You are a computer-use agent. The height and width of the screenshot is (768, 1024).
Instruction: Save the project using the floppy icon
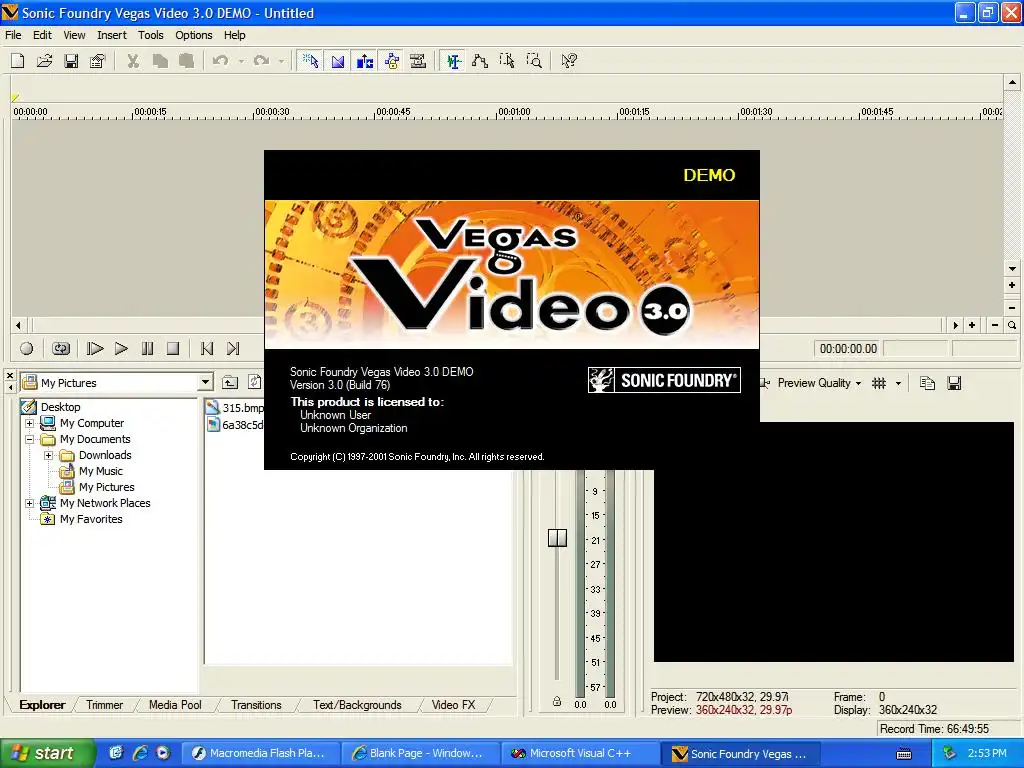coord(71,61)
